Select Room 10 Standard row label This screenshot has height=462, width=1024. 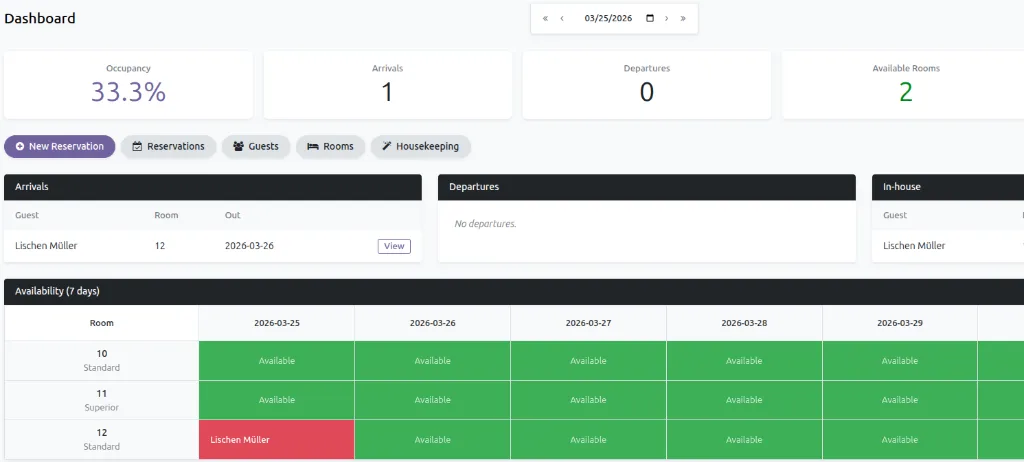[101, 361]
